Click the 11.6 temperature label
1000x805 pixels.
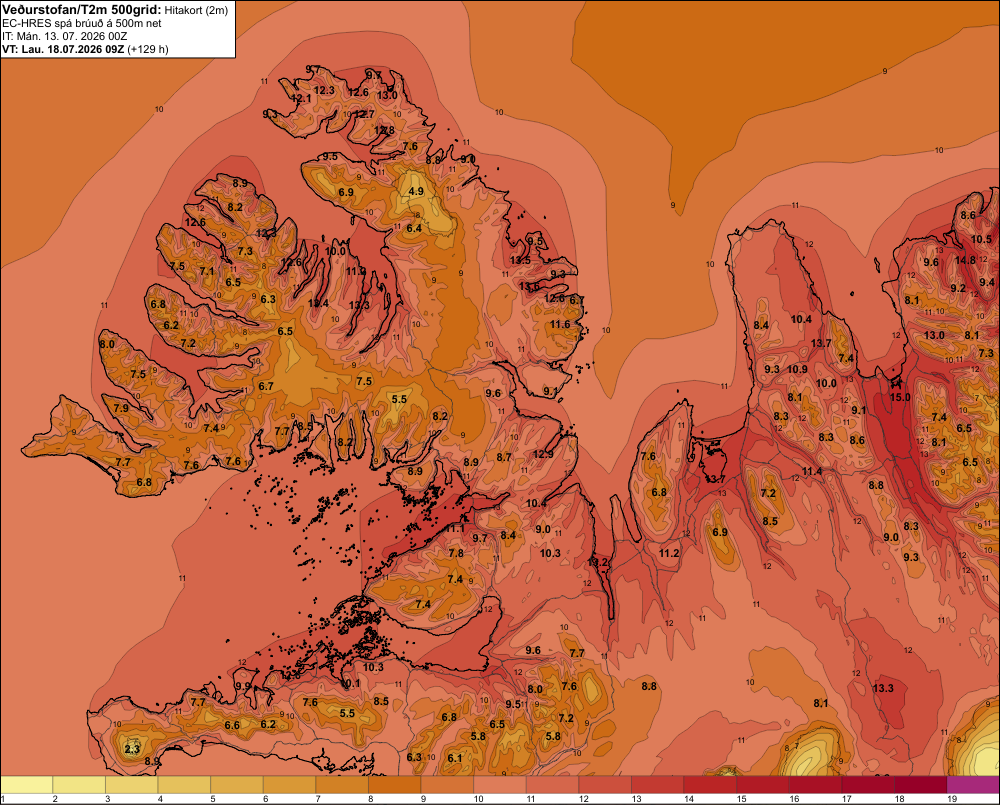pos(560,324)
